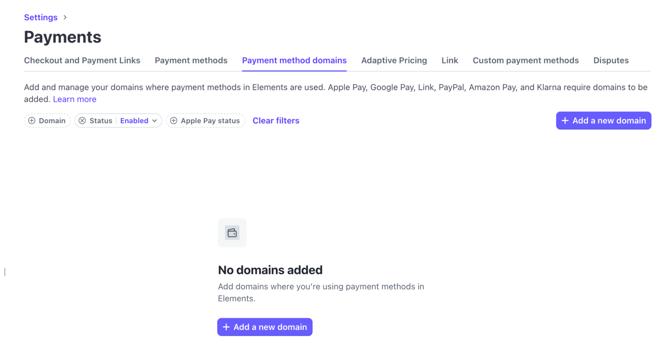Click the wallet icon above No domains added
Viewport: 670px width, 360px height.
(232, 233)
